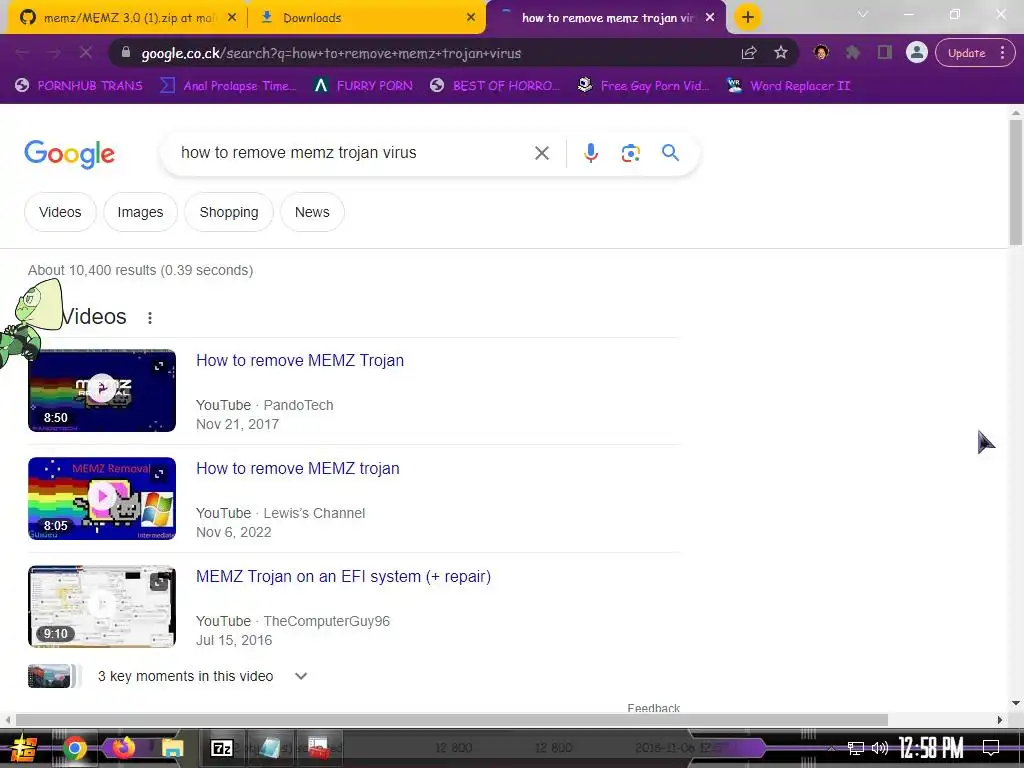Open the notification center icon
Image resolution: width=1024 pixels, height=768 pixels.
click(991, 748)
